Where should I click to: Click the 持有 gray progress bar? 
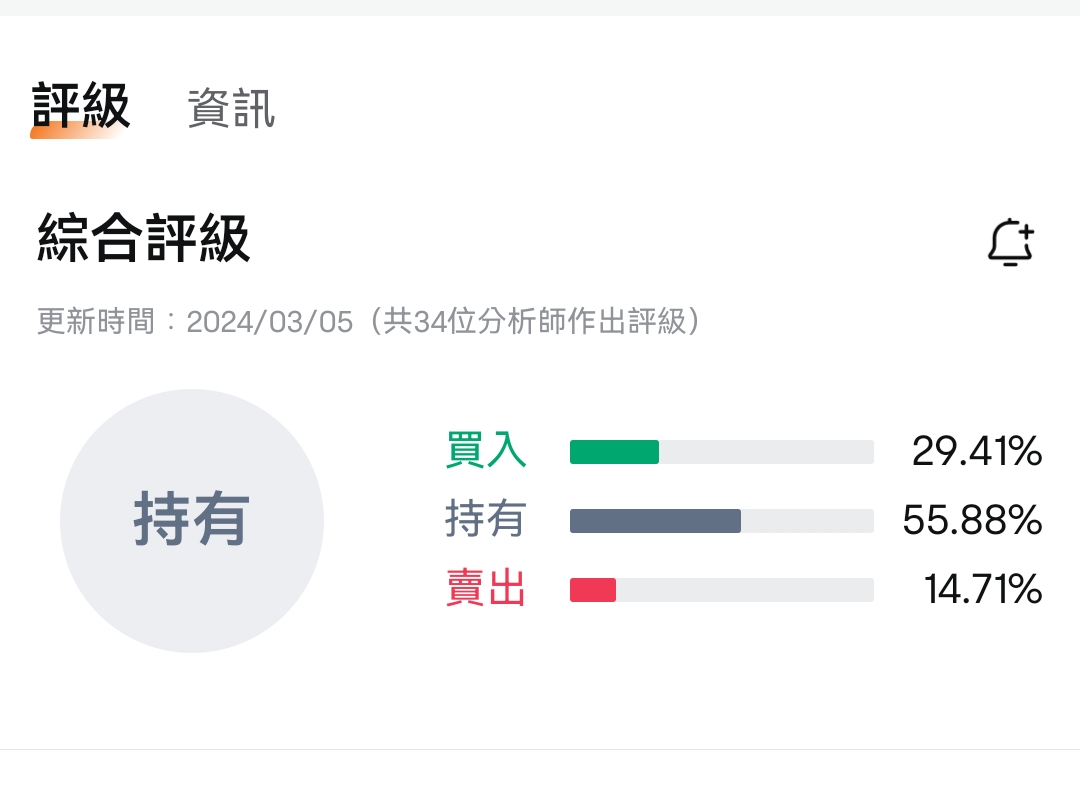[x=654, y=521]
